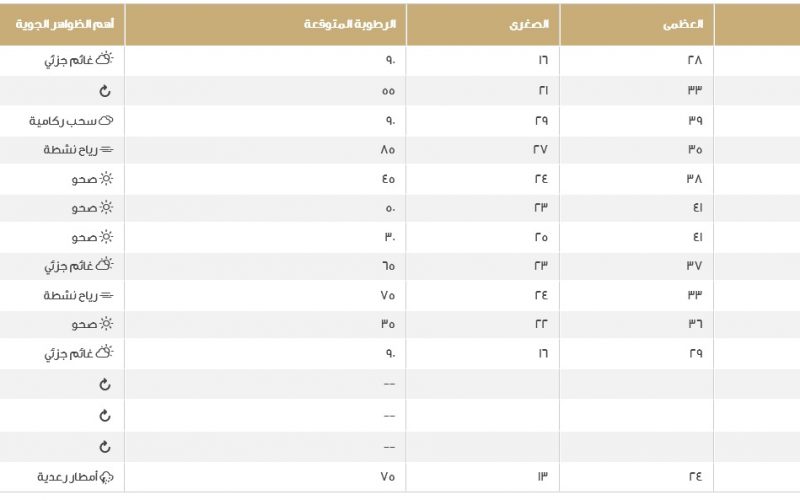Click the humidity cell showing ٤٥
The image size is (800, 500).
coord(265,179)
